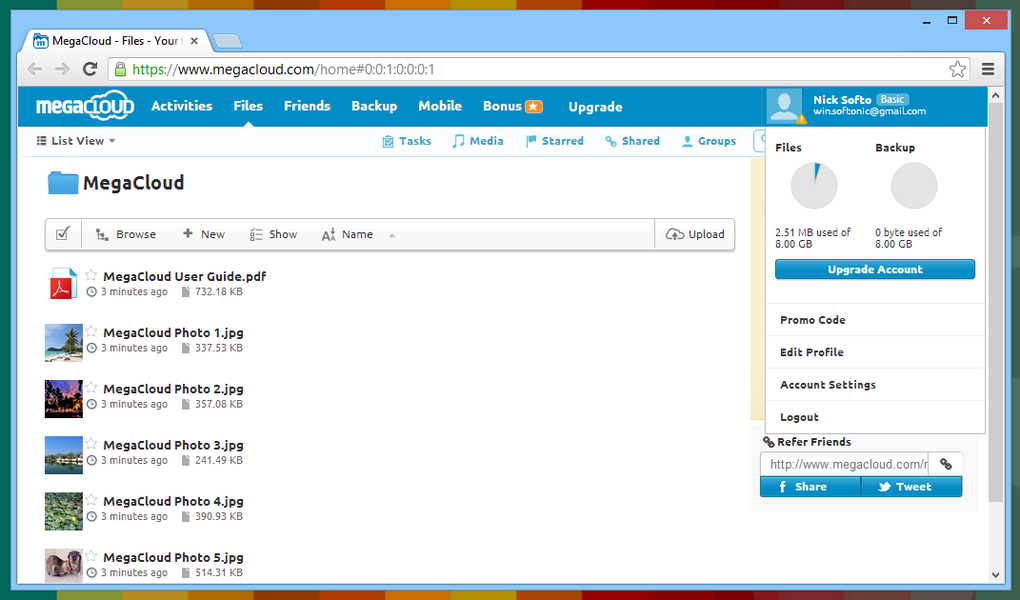Star MegaCloud Photo 5.jpg
This screenshot has width=1020, height=600.
[91, 556]
